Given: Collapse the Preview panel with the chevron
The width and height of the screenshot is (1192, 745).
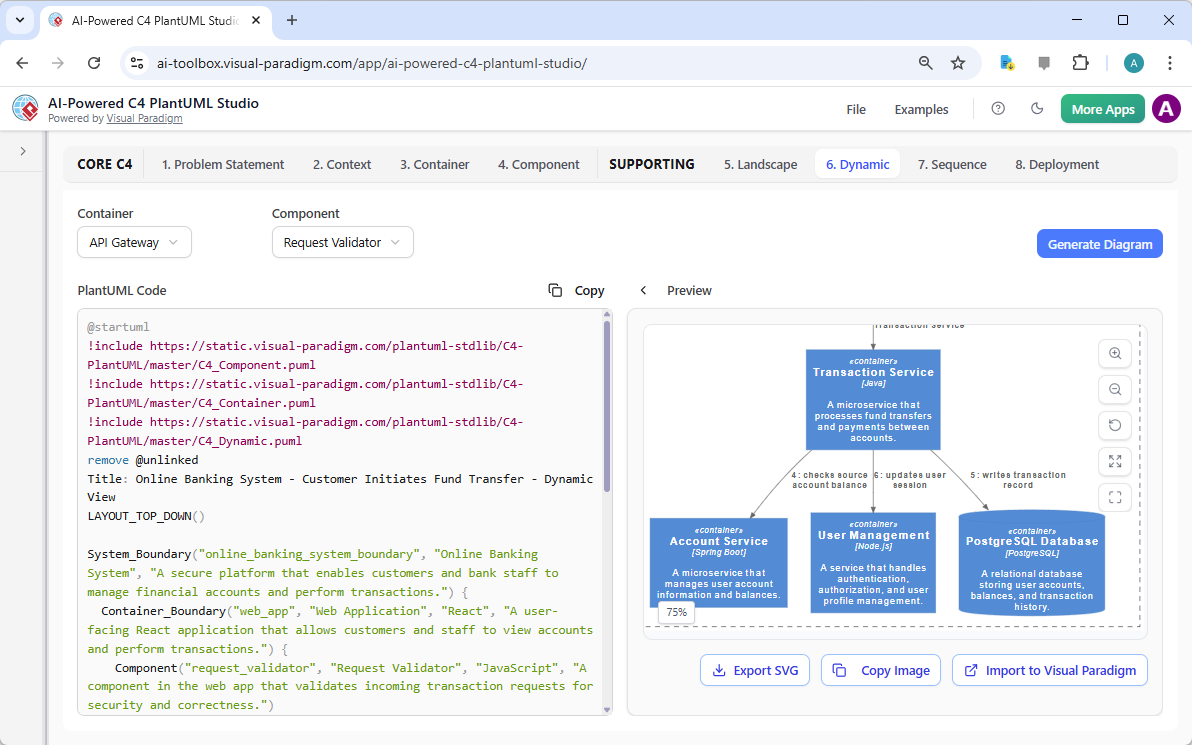Looking at the screenshot, I should [x=643, y=290].
